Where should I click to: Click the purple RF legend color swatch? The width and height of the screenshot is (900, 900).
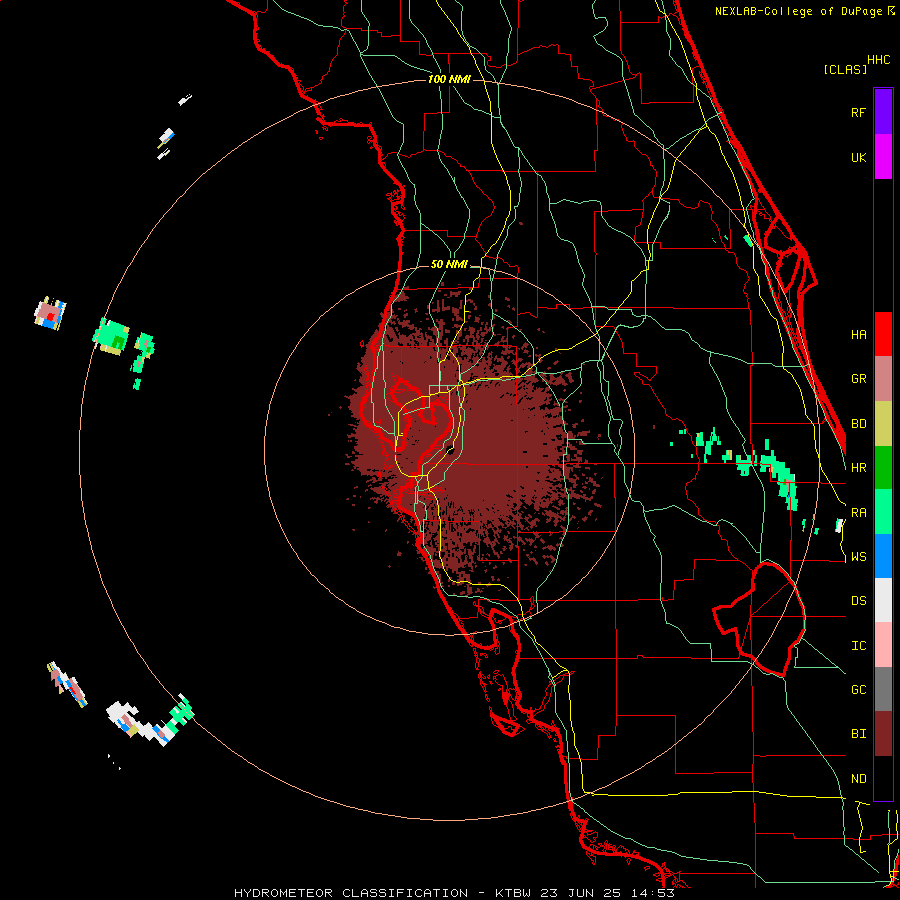pos(883,112)
